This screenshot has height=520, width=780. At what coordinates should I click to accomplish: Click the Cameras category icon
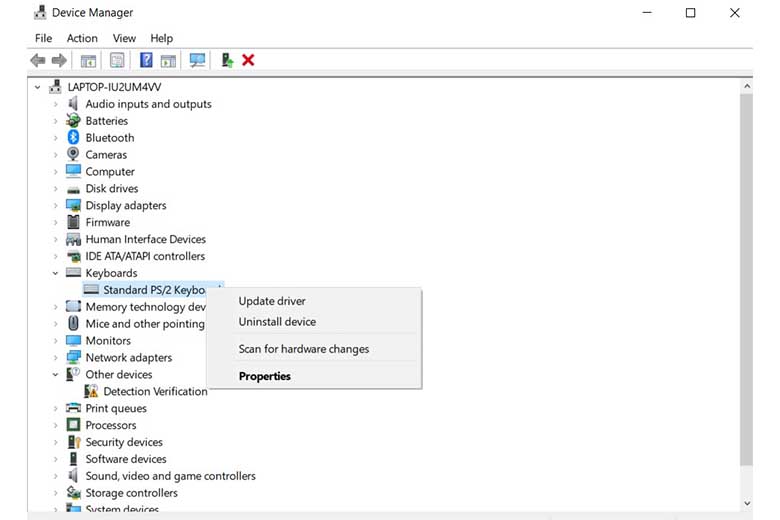(73, 155)
